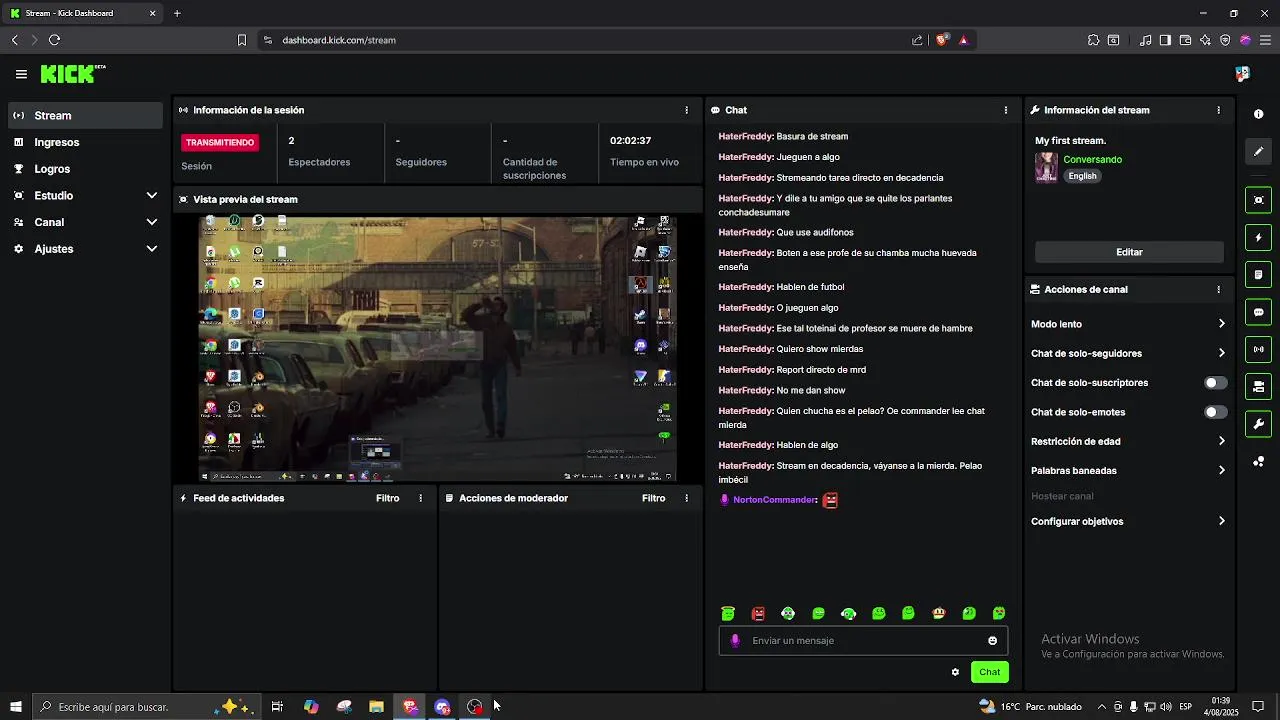The image size is (1280, 720).
Task: Toggle the stream preview widget icon in sidebar
Action: tap(1259, 200)
